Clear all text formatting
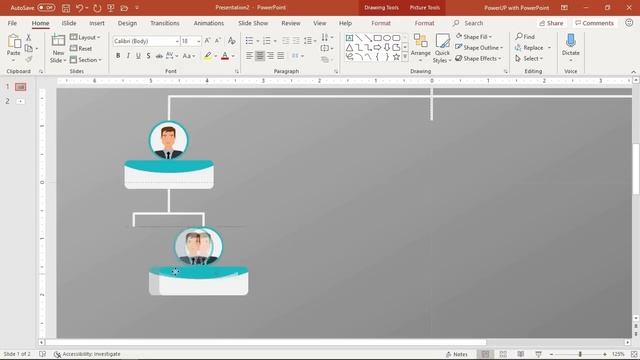The width and height of the screenshot is (640, 360). (x=231, y=40)
